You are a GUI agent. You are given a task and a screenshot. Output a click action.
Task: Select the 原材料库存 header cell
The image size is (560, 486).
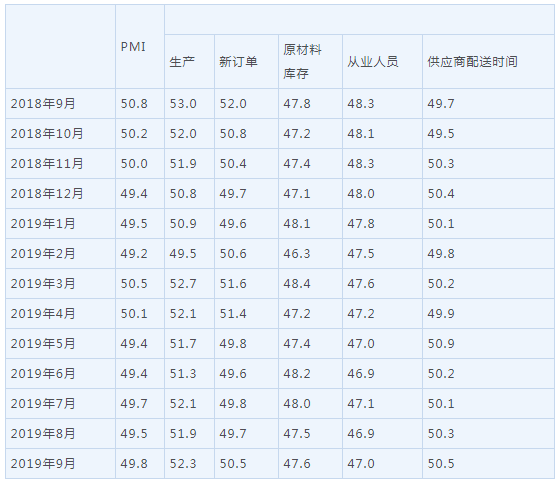[x=302, y=62]
